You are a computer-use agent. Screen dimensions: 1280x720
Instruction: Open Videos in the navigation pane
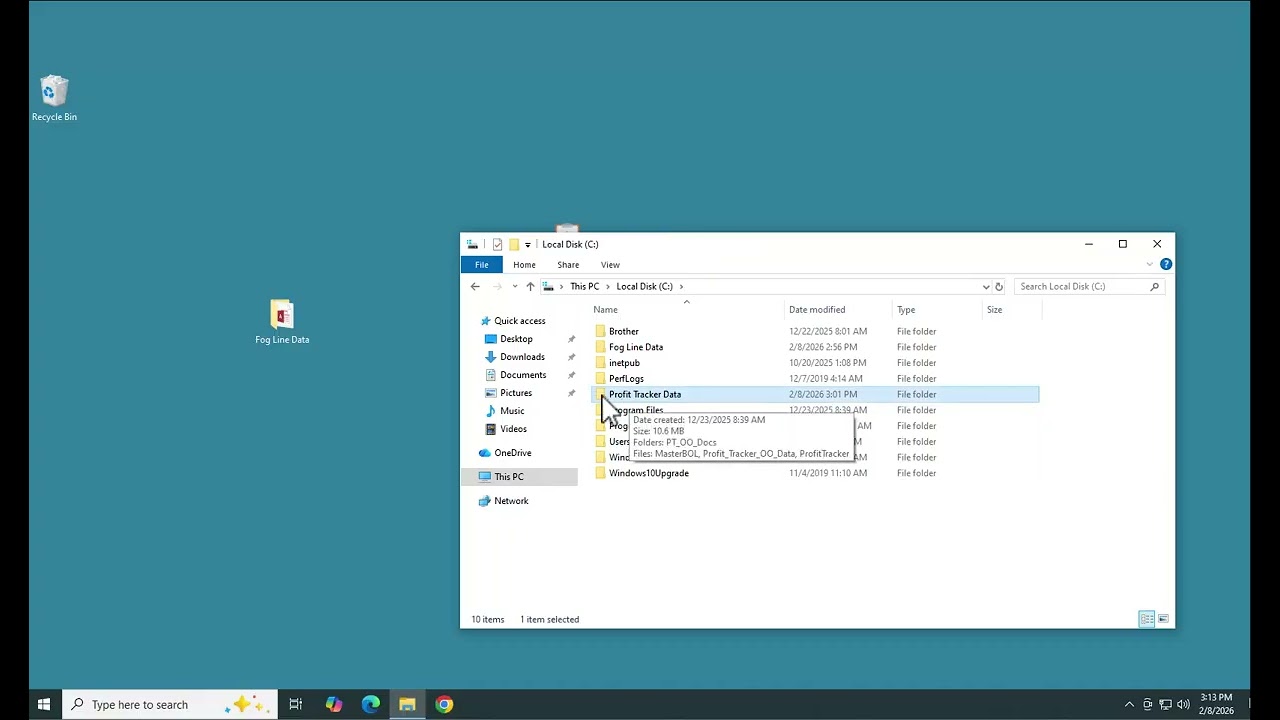tap(513, 429)
